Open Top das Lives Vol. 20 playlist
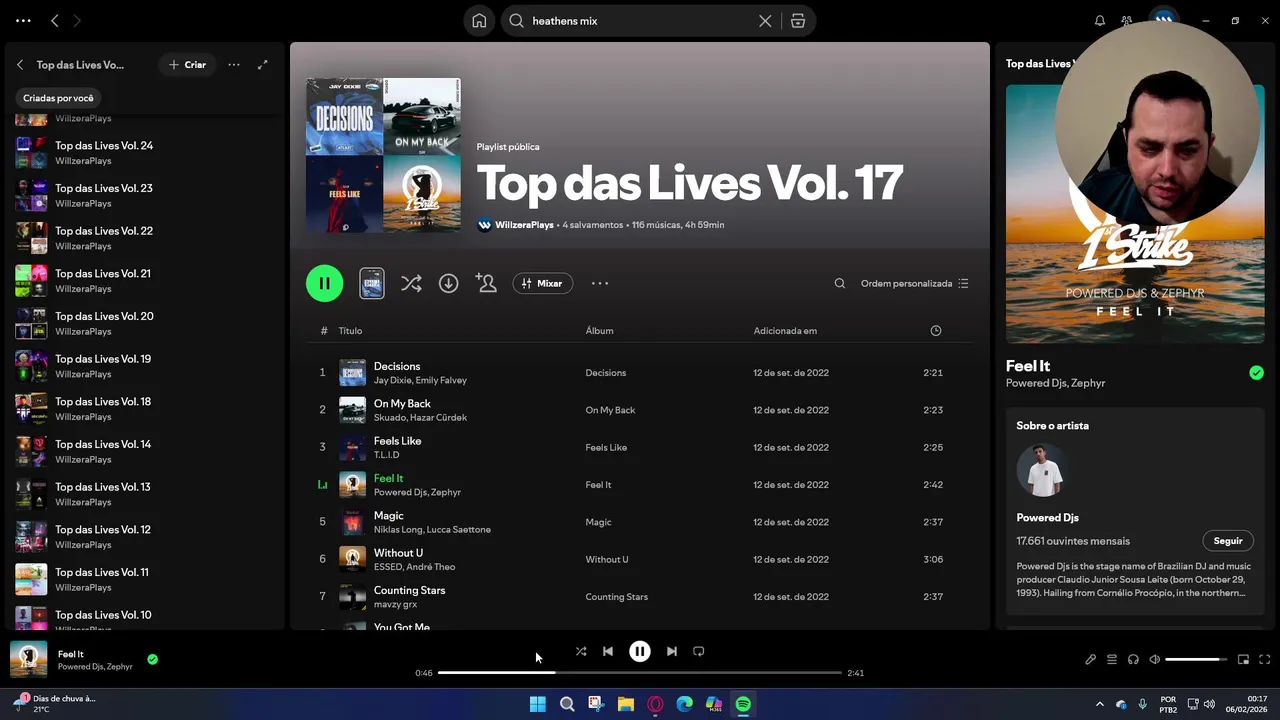The width and height of the screenshot is (1280, 720). click(145, 323)
